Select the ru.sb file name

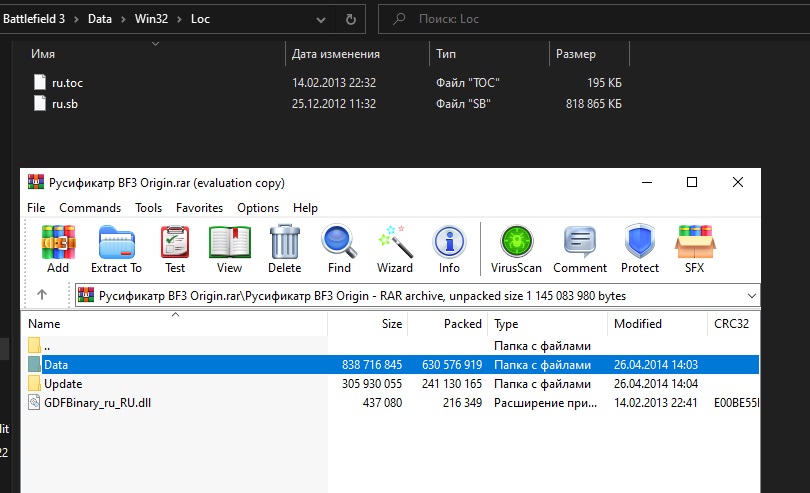tap(65, 104)
